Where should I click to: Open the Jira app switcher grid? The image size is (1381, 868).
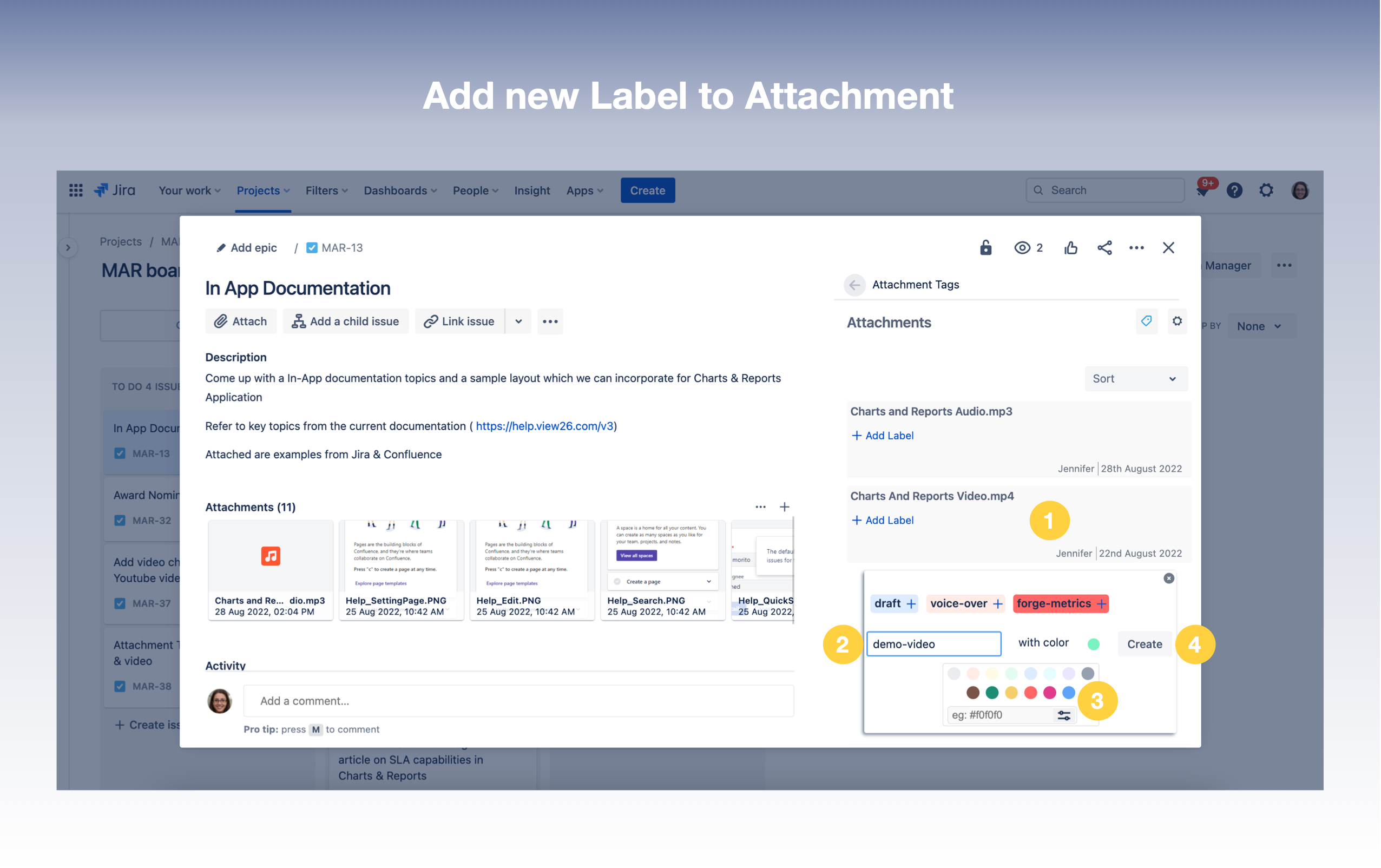point(76,190)
